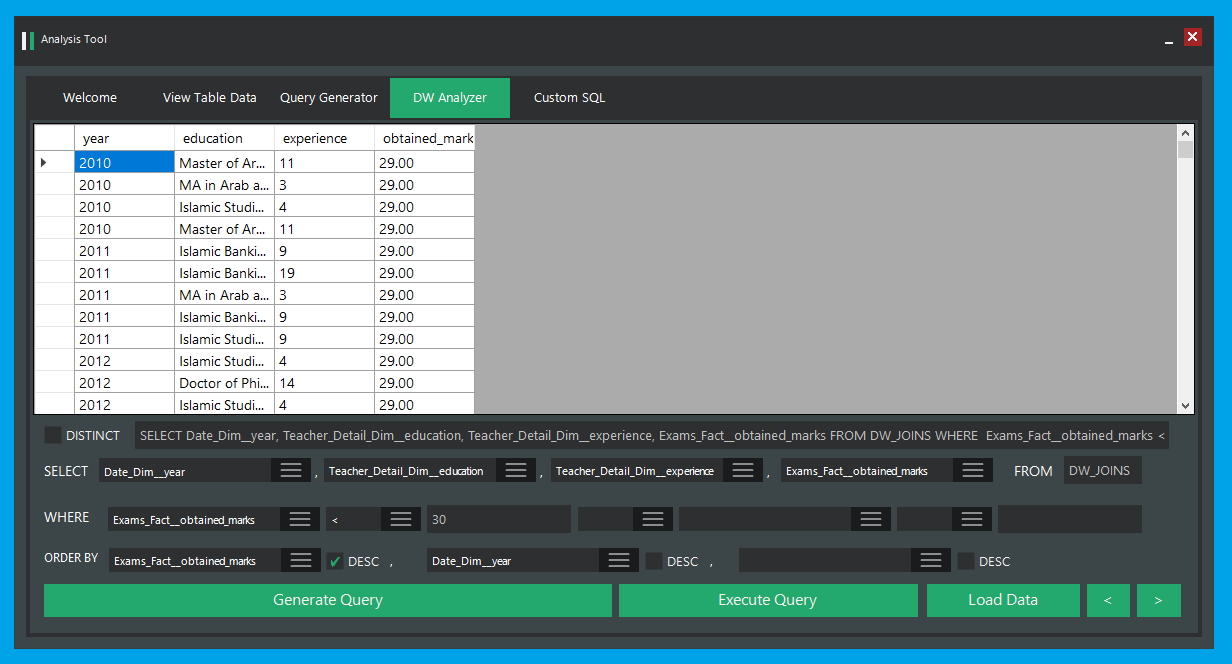Expand the Teacher_Detail_Dim__education SELECT dropdown
1232x664 pixels.
click(515, 471)
